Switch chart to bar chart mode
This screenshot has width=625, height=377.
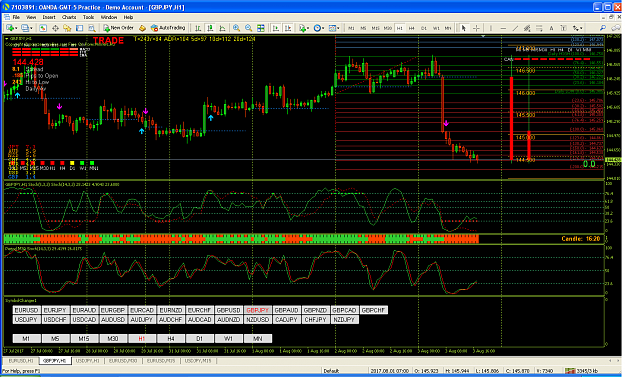(x=198, y=28)
